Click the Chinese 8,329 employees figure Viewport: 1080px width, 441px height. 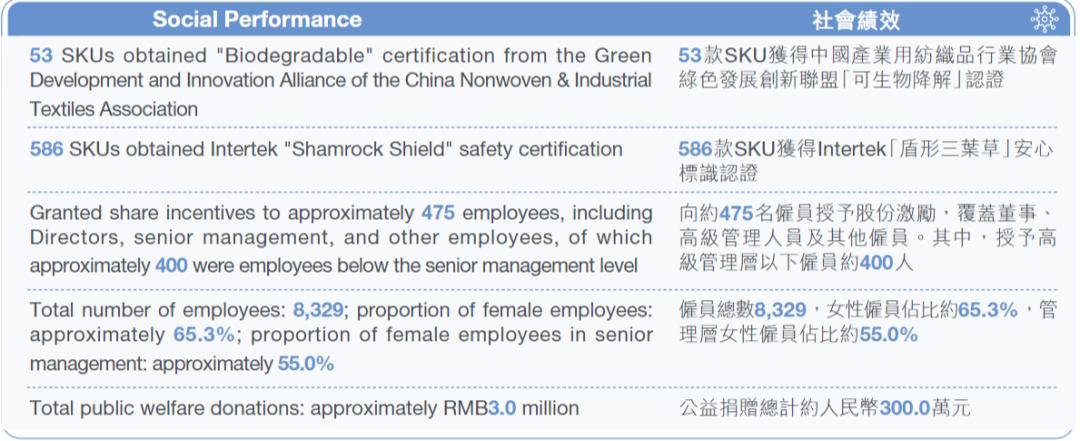pos(780,310)
